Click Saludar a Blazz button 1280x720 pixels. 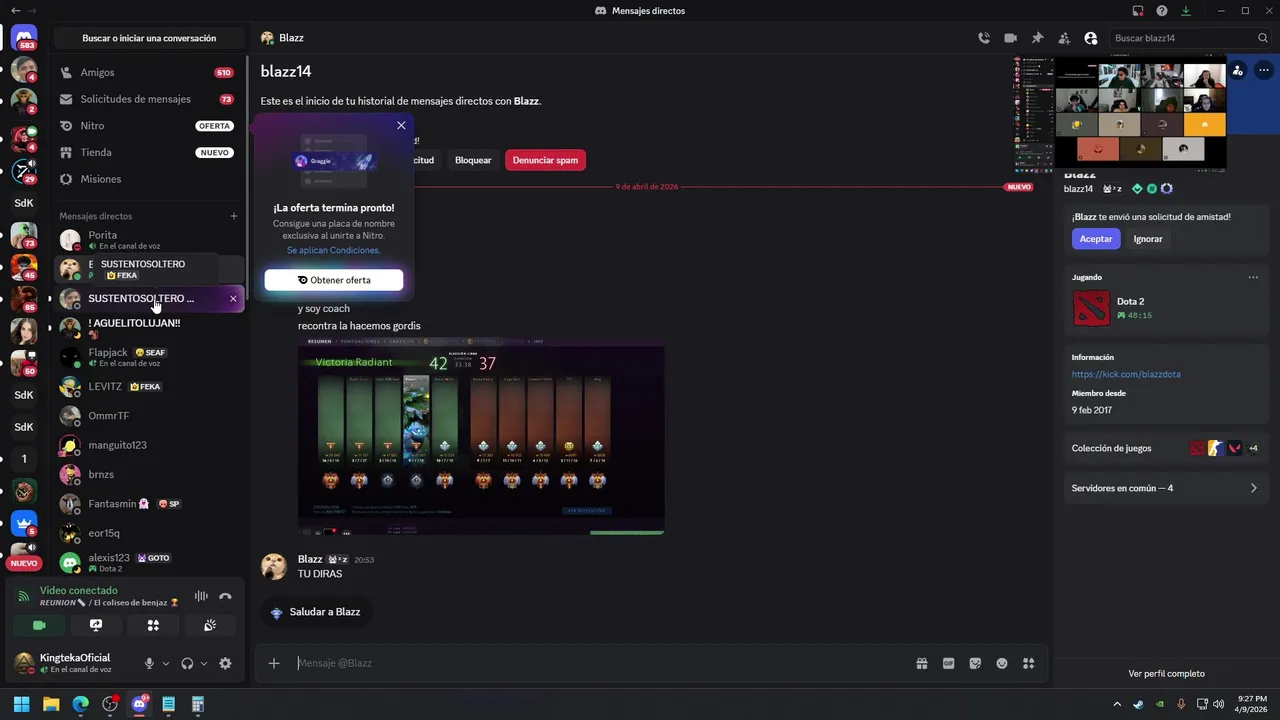click(315, 612)
